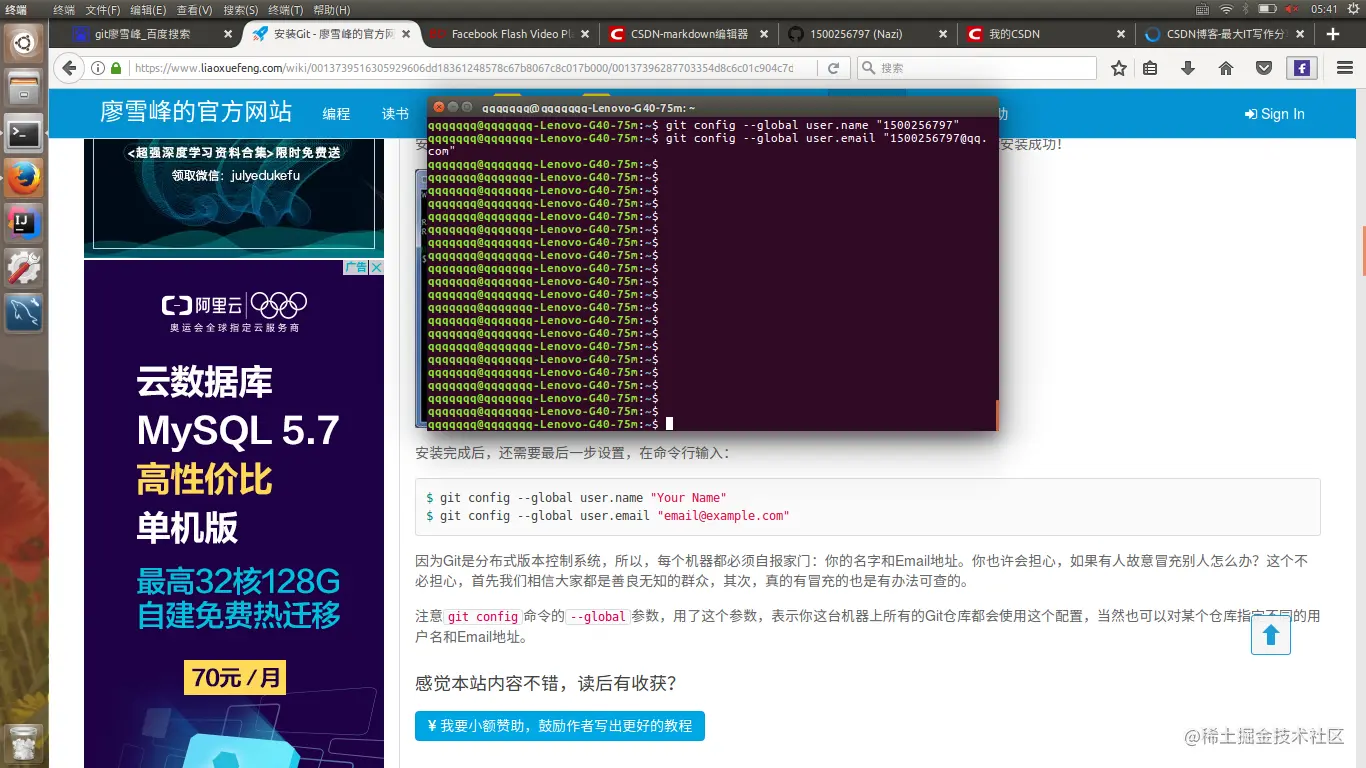
Task: Go to the Firefox home page icon
Action: point(1226,68)
